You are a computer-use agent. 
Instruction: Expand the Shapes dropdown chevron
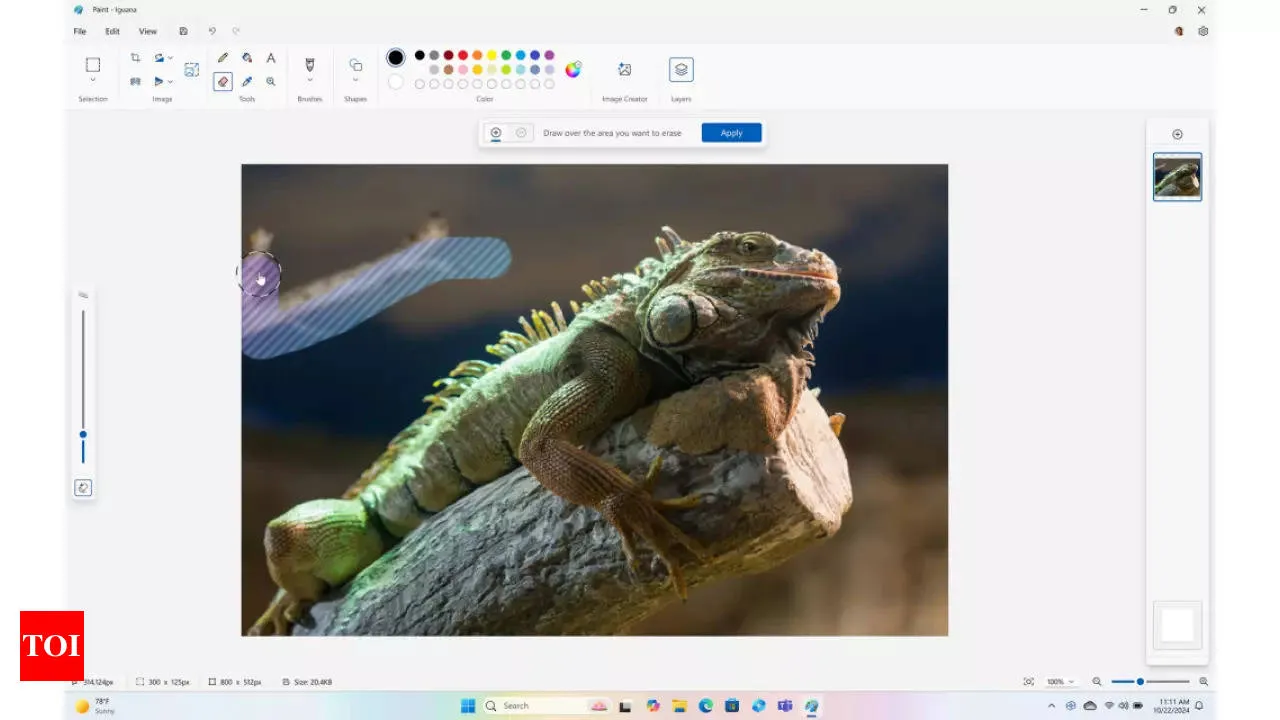(355, 80)
